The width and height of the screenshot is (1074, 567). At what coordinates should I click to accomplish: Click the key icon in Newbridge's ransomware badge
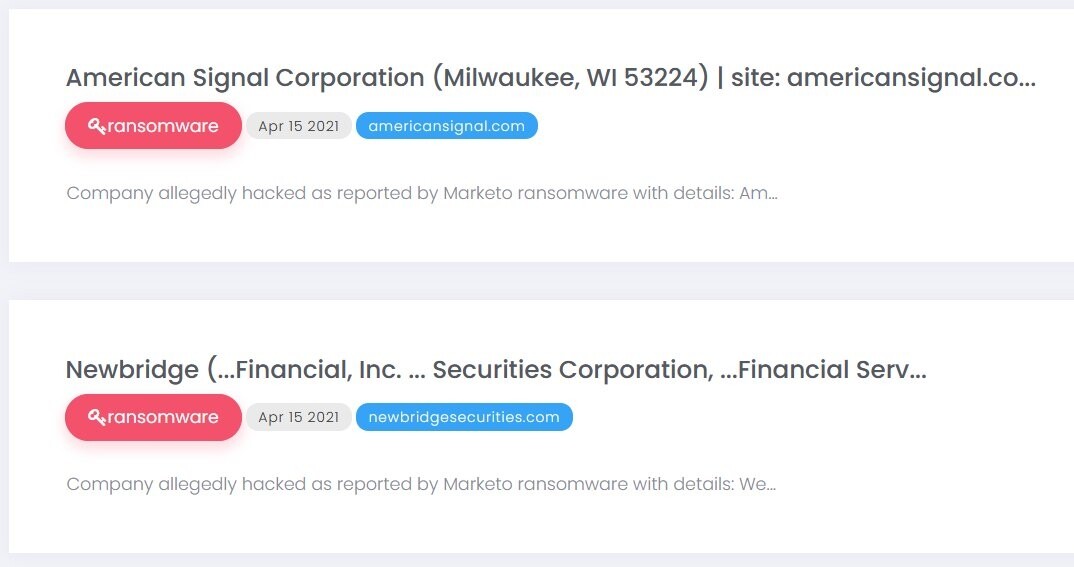(97, 417)
